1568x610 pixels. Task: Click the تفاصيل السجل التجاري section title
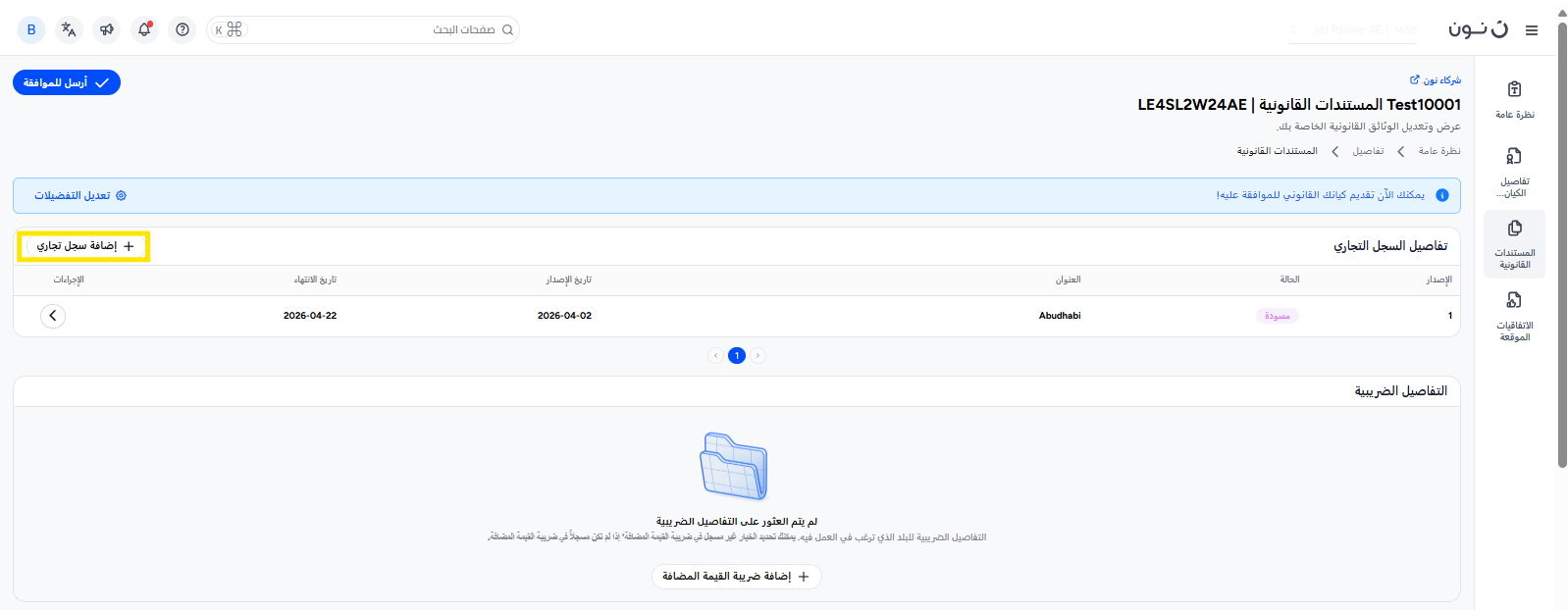(x=1390, y=245)
